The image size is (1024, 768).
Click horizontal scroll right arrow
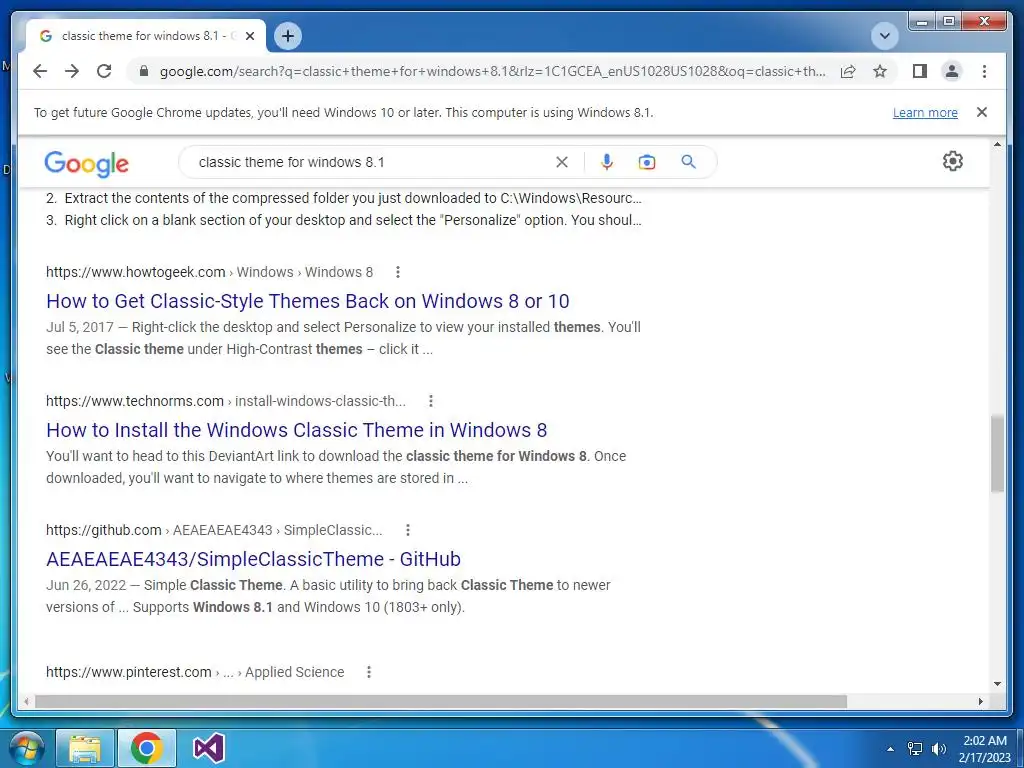point(981,701)
